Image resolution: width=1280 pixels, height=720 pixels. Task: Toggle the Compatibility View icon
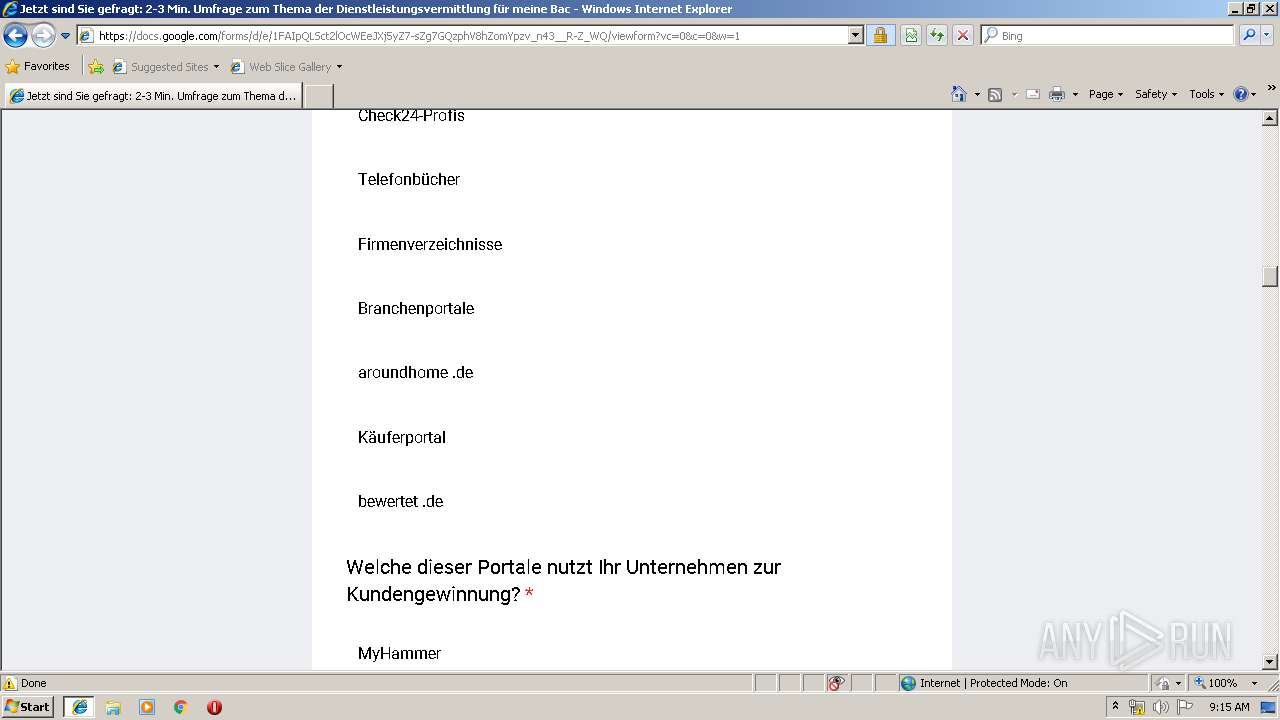tap(911, 35)
